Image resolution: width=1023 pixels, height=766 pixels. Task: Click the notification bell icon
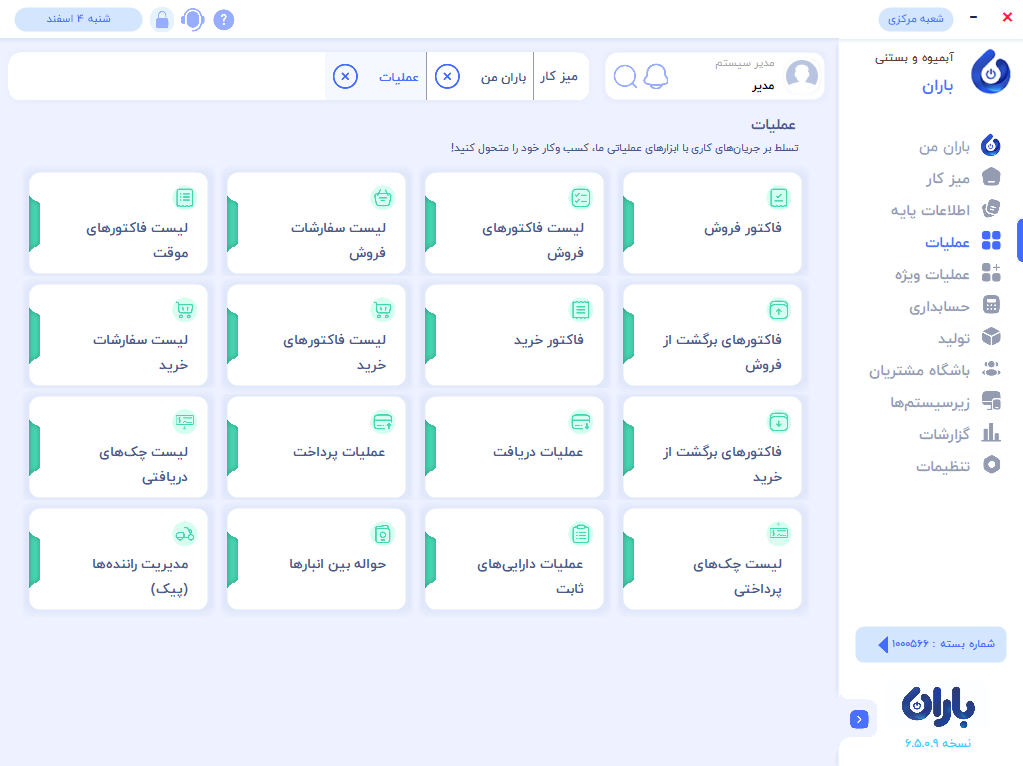coord(656,76)
